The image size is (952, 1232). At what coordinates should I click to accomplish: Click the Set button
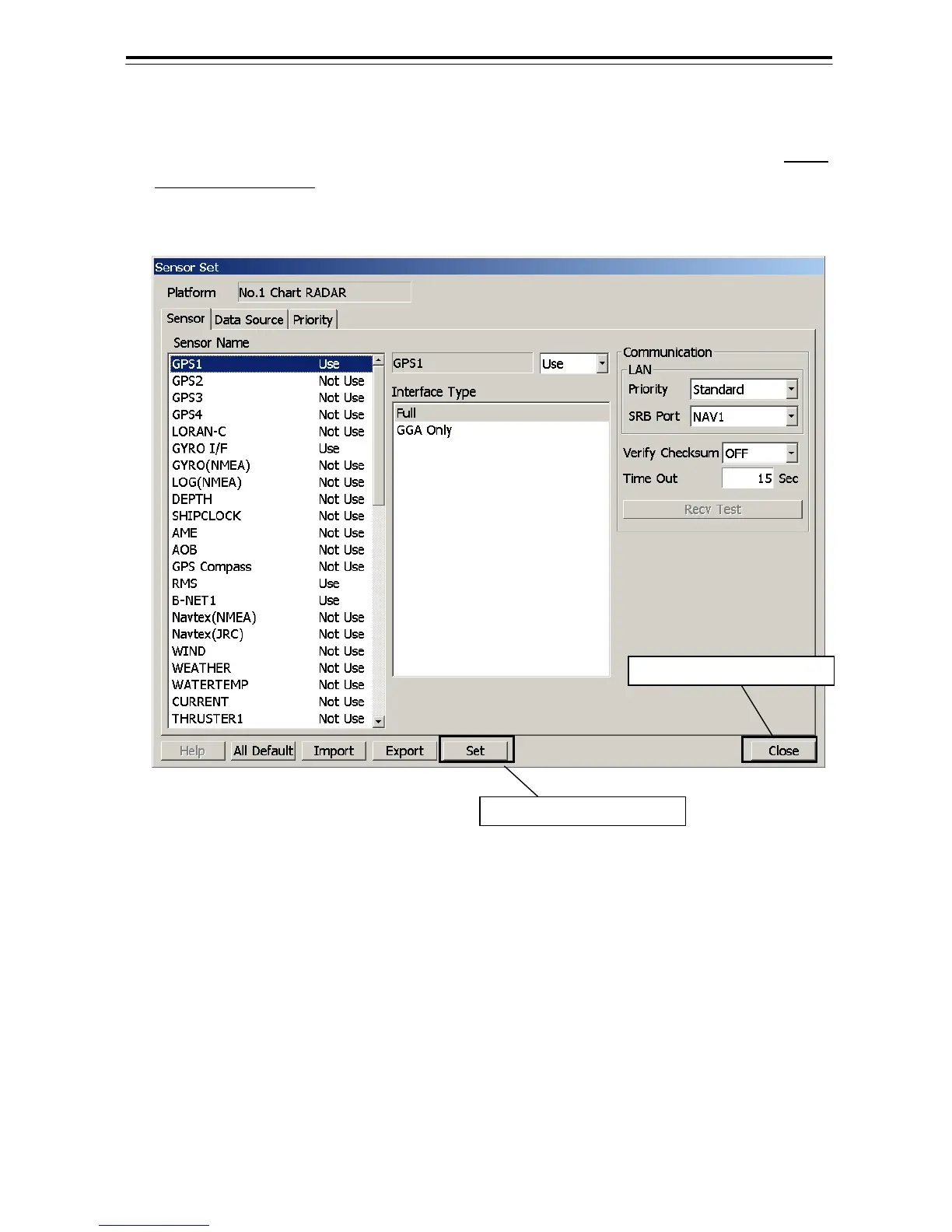pyautogui.click(x=475, y=751)
